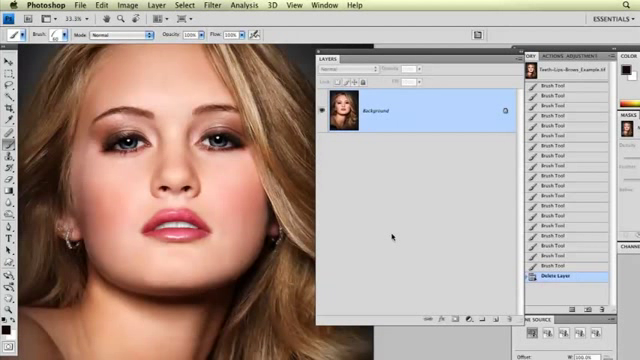
Task: Select the Gradient tool
Action: (8, 191)
